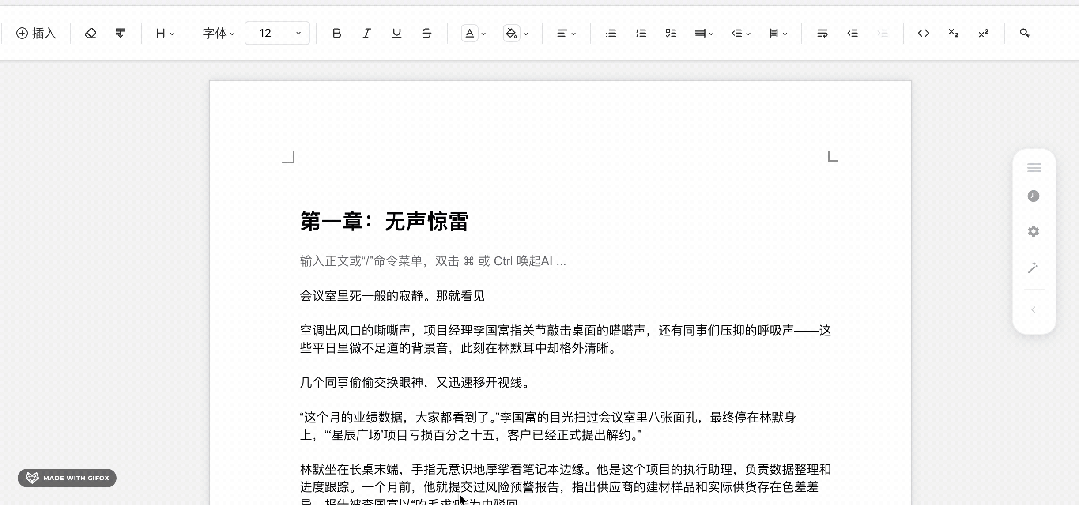
Task: Expand the text color picker arrow
Action: point(484,34)
